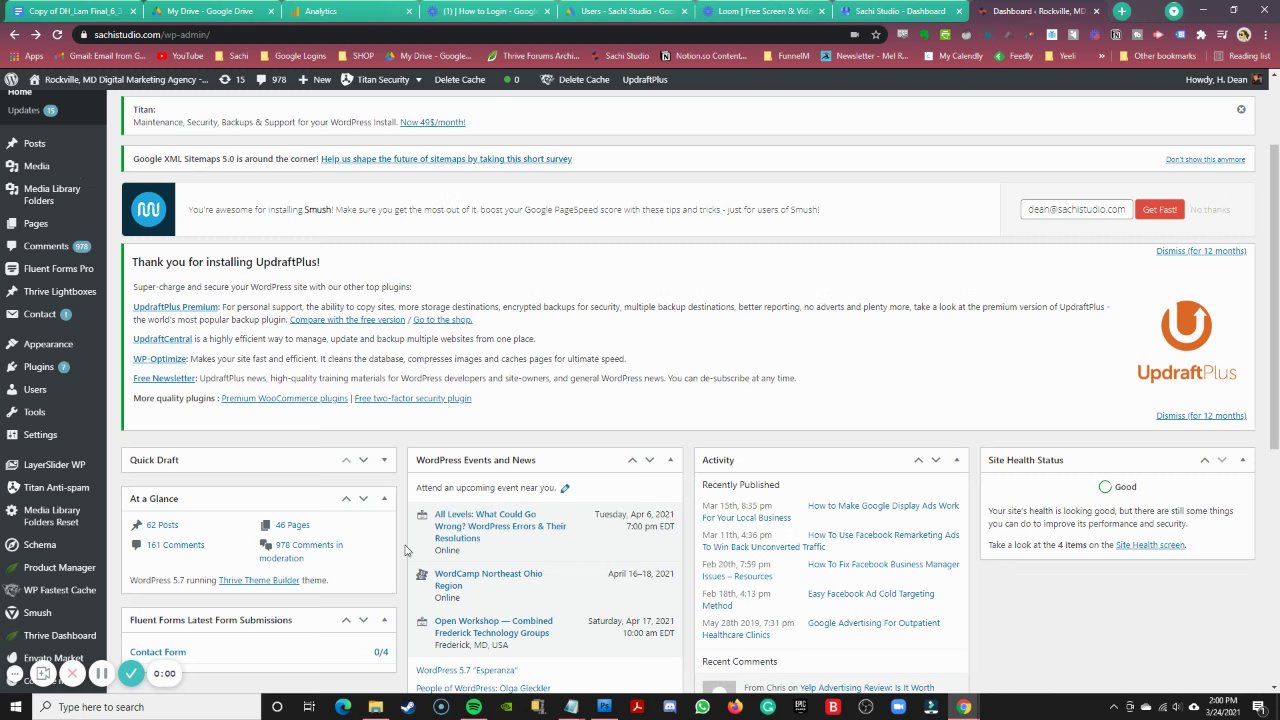Open Titan Anti-spam menu
This screenshot has height=720, width=1280.
(x=56, y=488)
